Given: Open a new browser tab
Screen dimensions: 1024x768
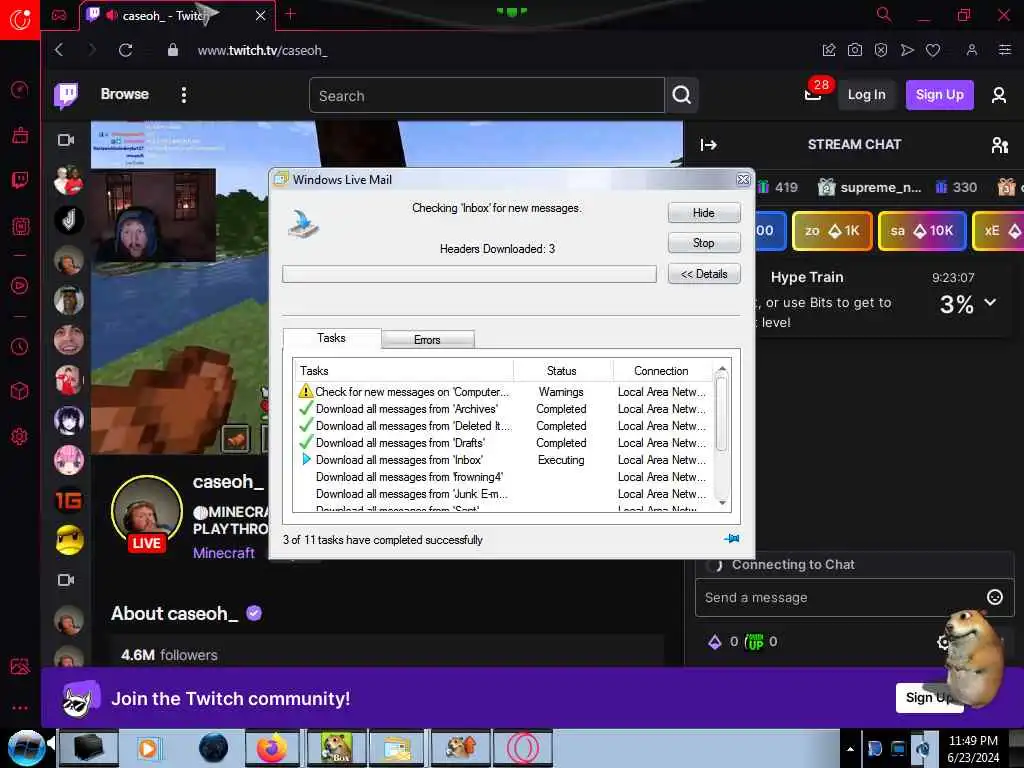Looking at the screenshot, I should click(291, 14).
